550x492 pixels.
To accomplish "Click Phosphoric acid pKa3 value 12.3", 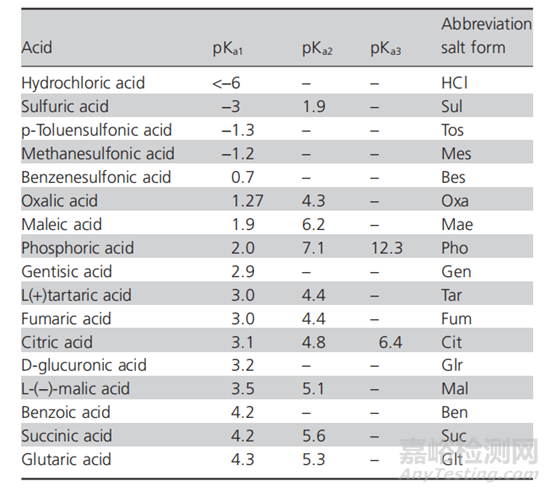I will point(387,248).
